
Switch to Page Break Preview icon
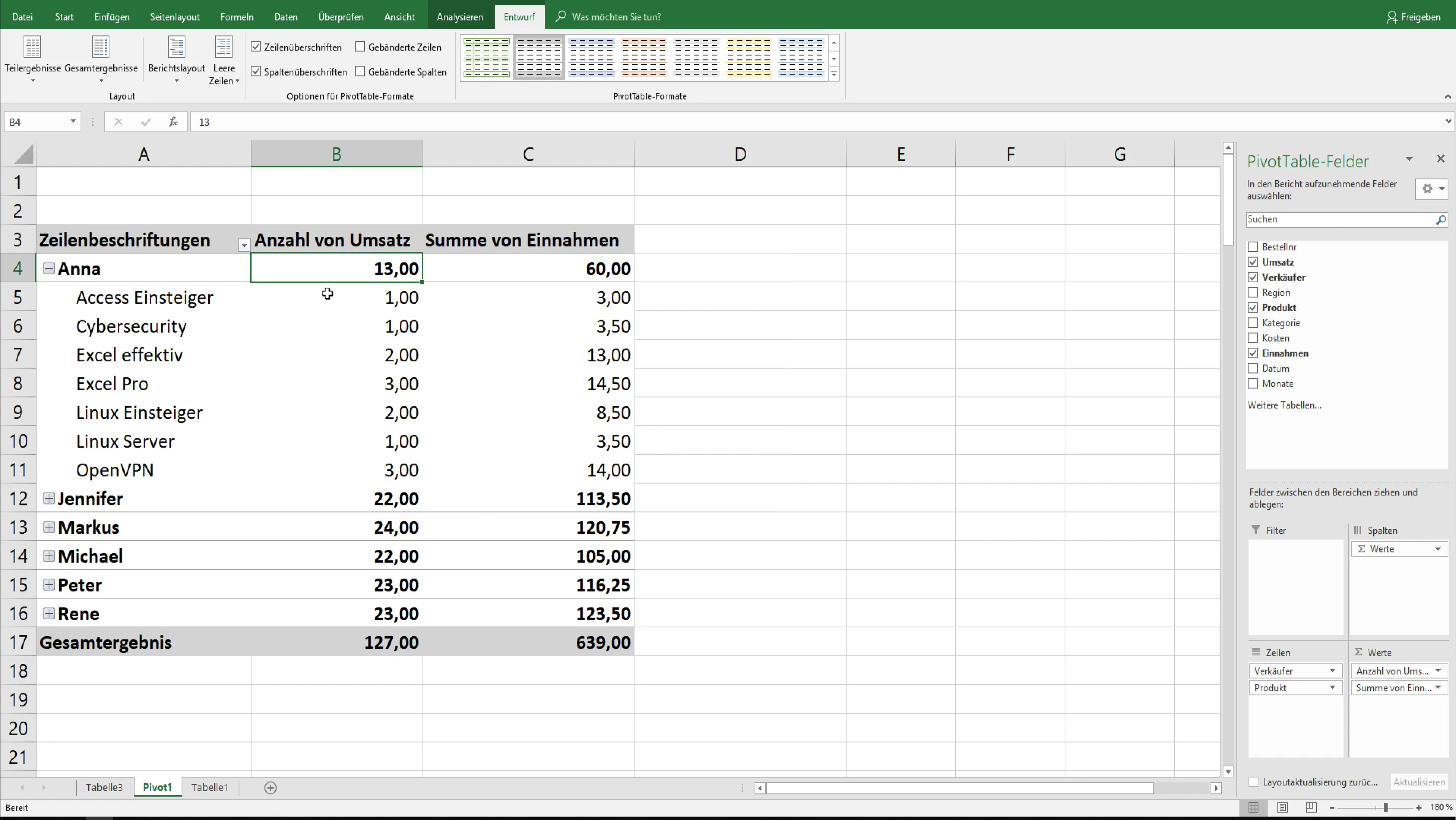click(1311, 807)
